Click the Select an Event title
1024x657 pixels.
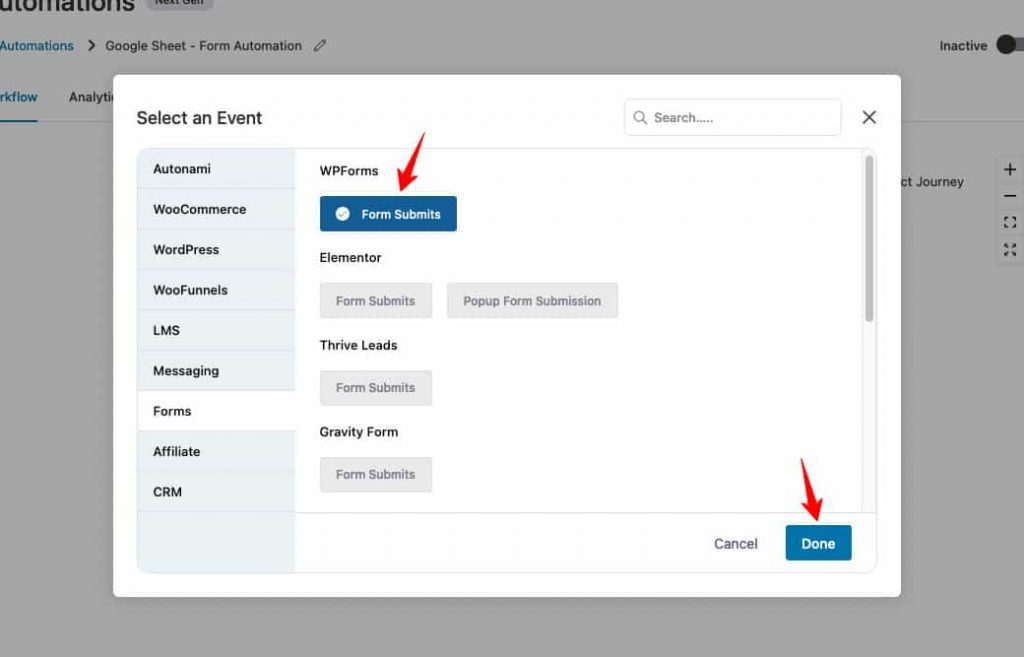click(x=199, y=118)
